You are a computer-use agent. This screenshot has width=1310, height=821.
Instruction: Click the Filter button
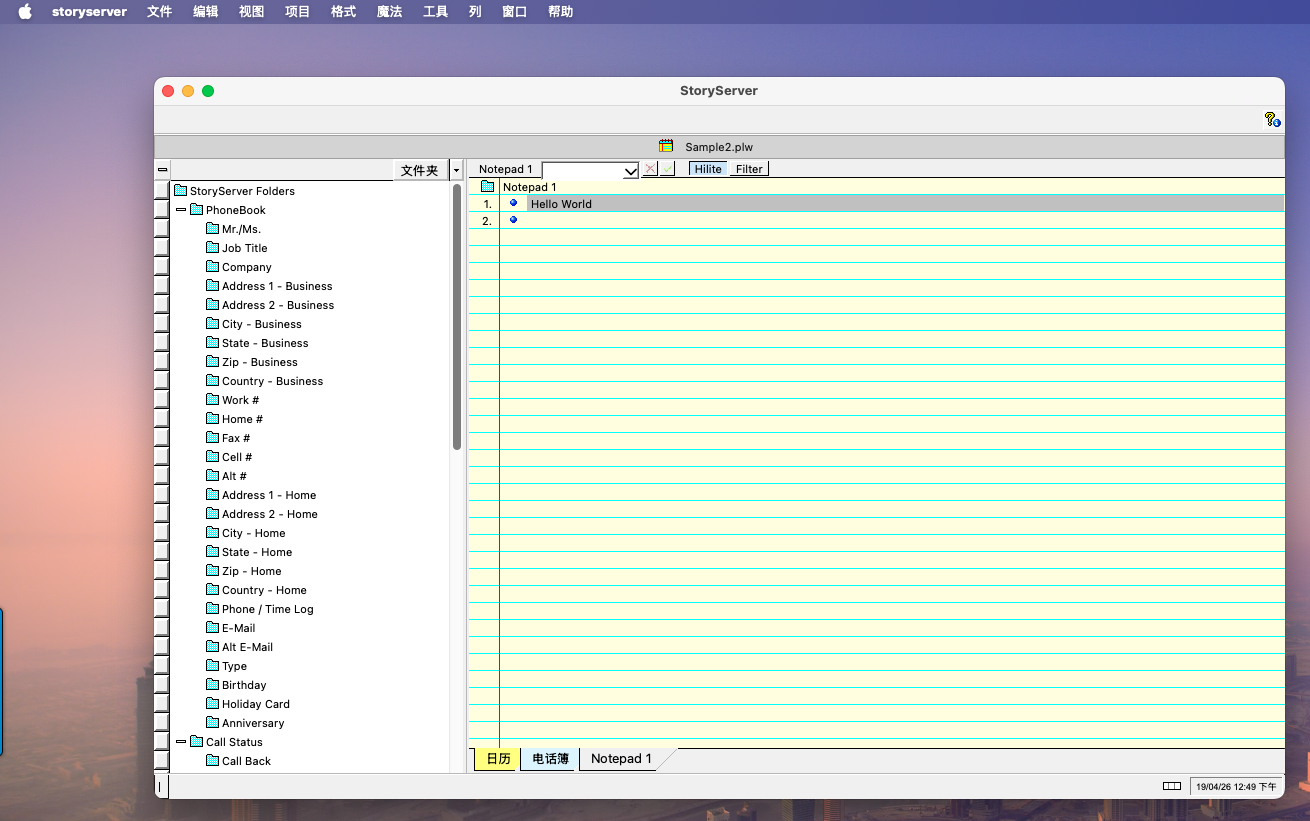point(749,169)
